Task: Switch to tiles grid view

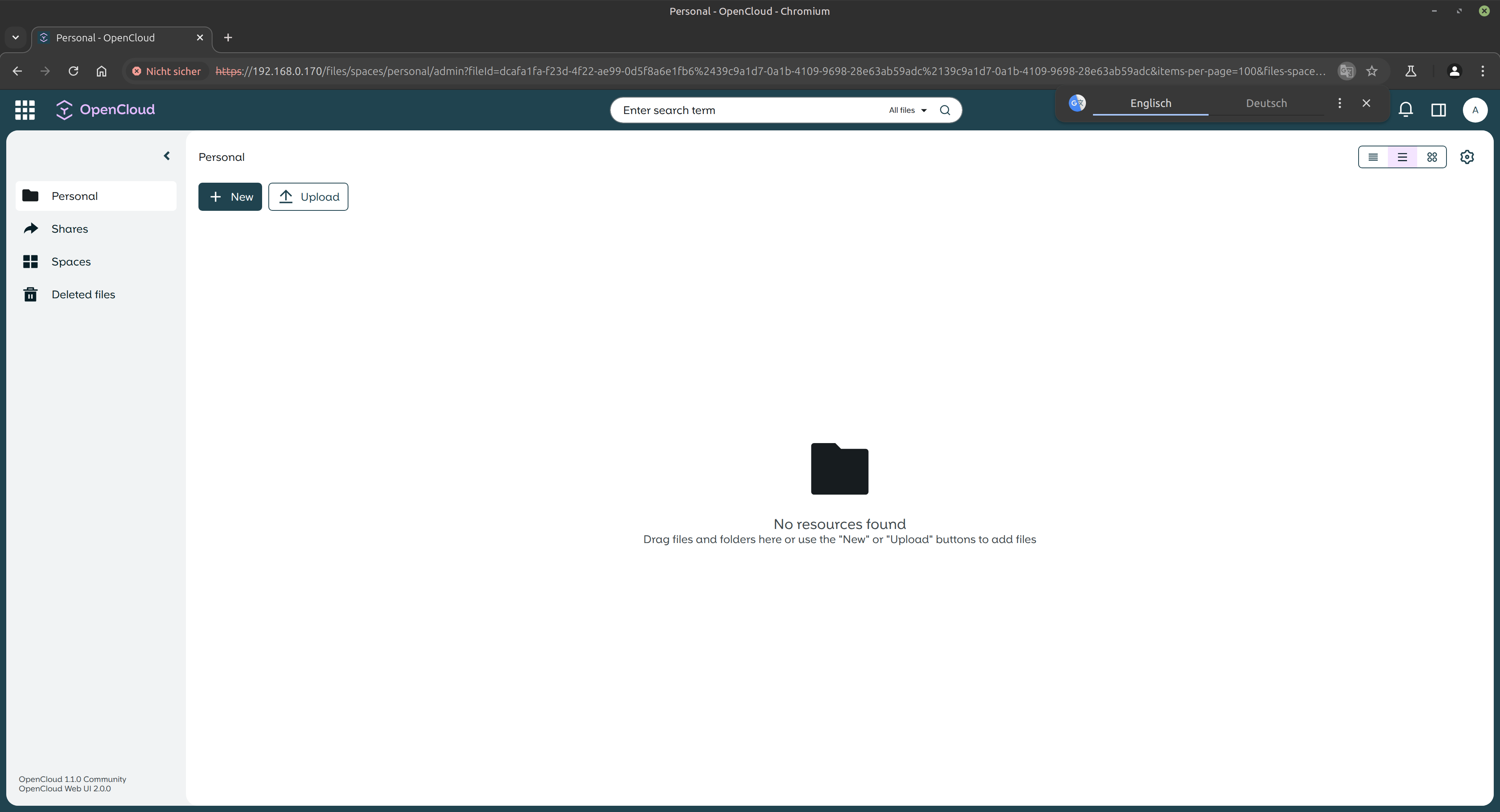Action: coord(1432,157)
